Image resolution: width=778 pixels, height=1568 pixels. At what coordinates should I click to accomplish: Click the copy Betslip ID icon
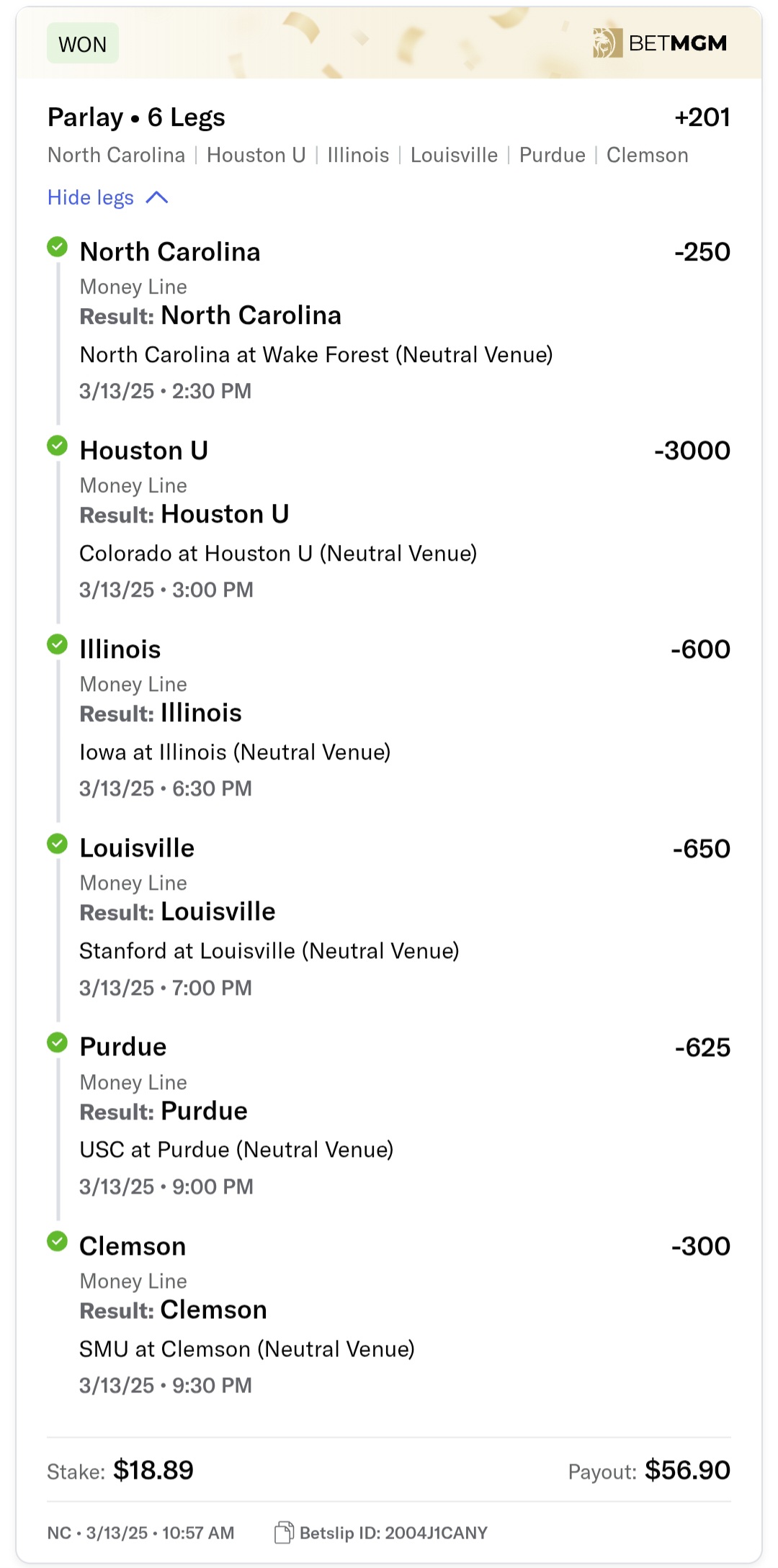click(284, 1533)
